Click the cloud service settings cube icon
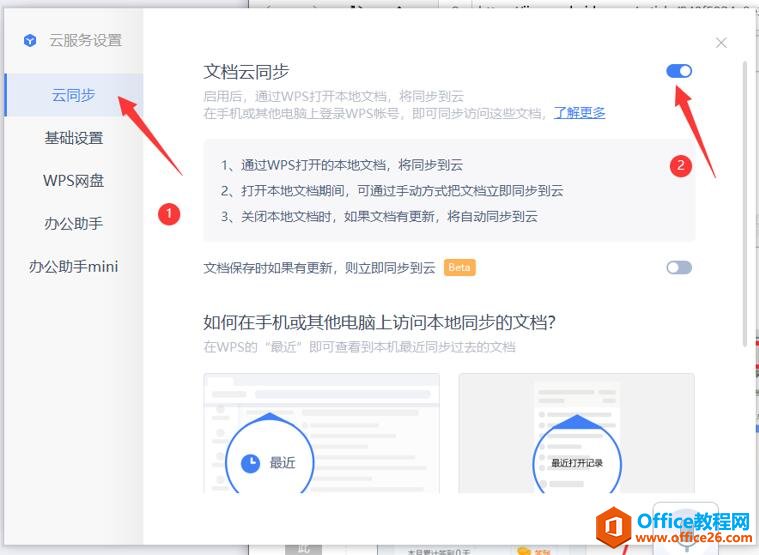 point(30,41)
